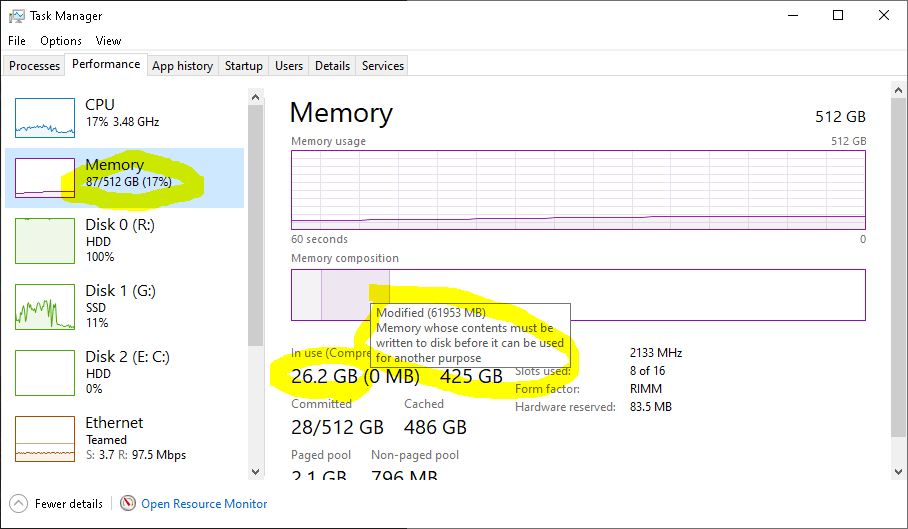This screenshot has width=908, height=529.
Task: Switch to the Processes tab
Action: tap(35, 66)
